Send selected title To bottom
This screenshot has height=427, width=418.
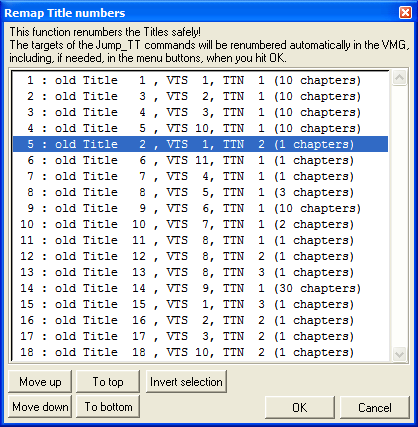click(108, 407)
